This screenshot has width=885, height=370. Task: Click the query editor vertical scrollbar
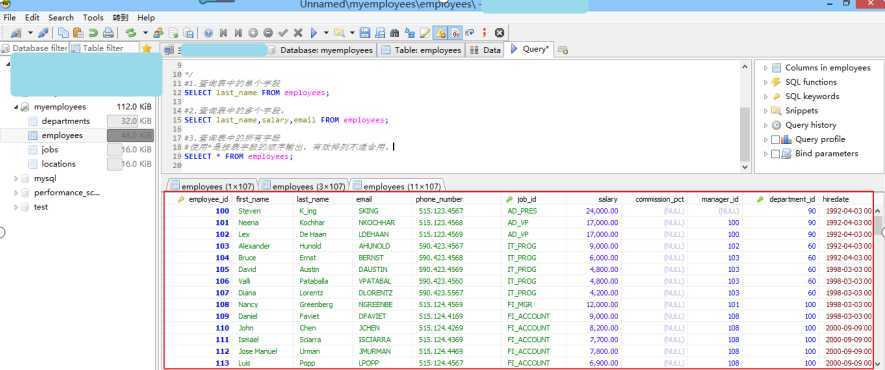pyautogui.click(x=745, y=117)
